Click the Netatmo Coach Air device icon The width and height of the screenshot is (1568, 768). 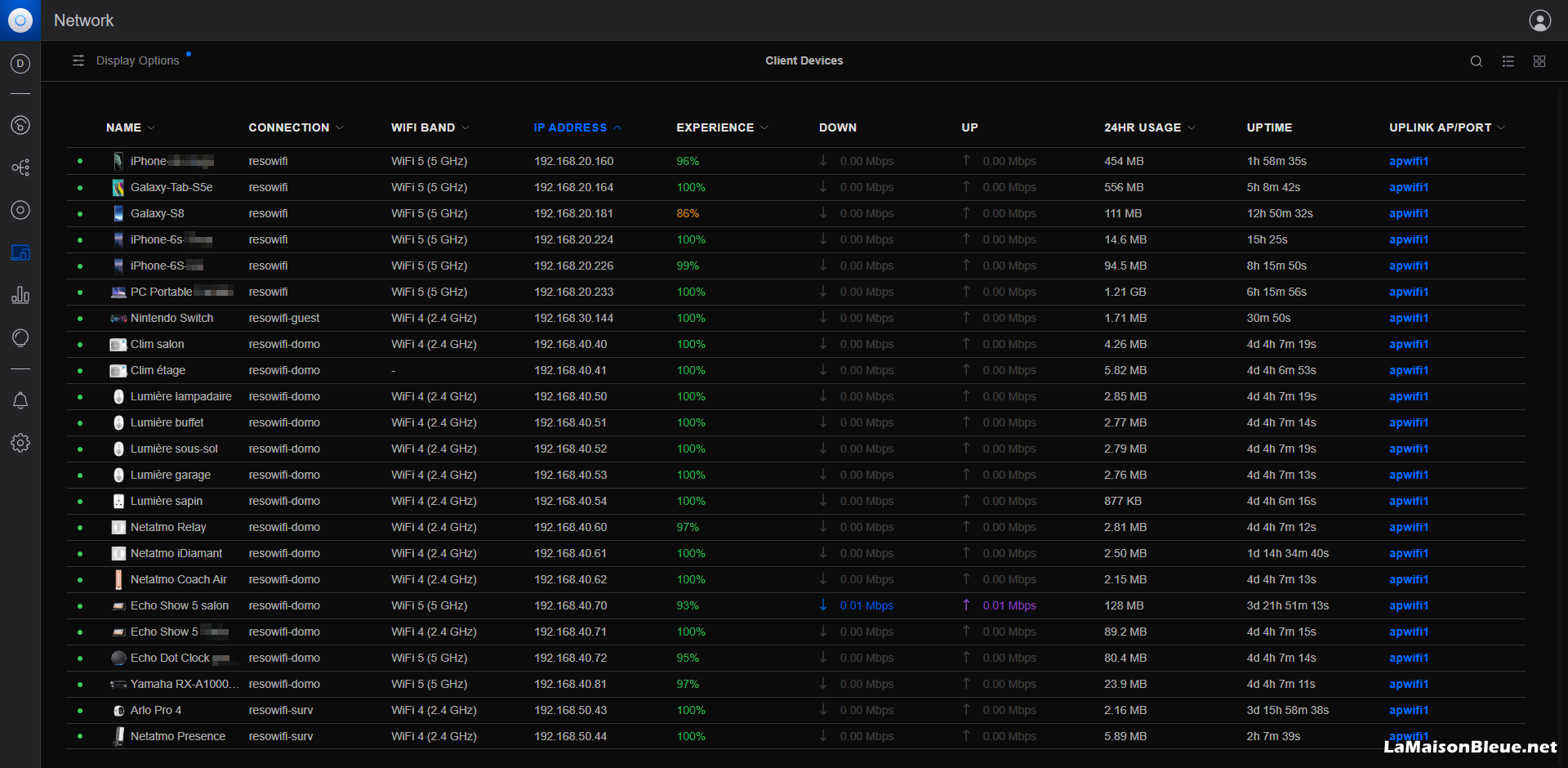pyautogui.click(x=118, y=580)
